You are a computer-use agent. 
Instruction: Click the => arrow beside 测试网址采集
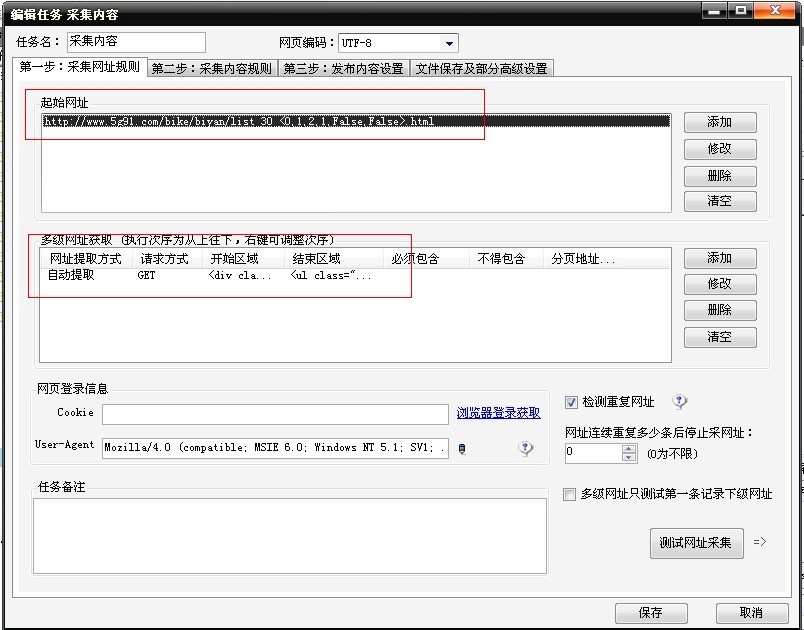tap(760, 542)
